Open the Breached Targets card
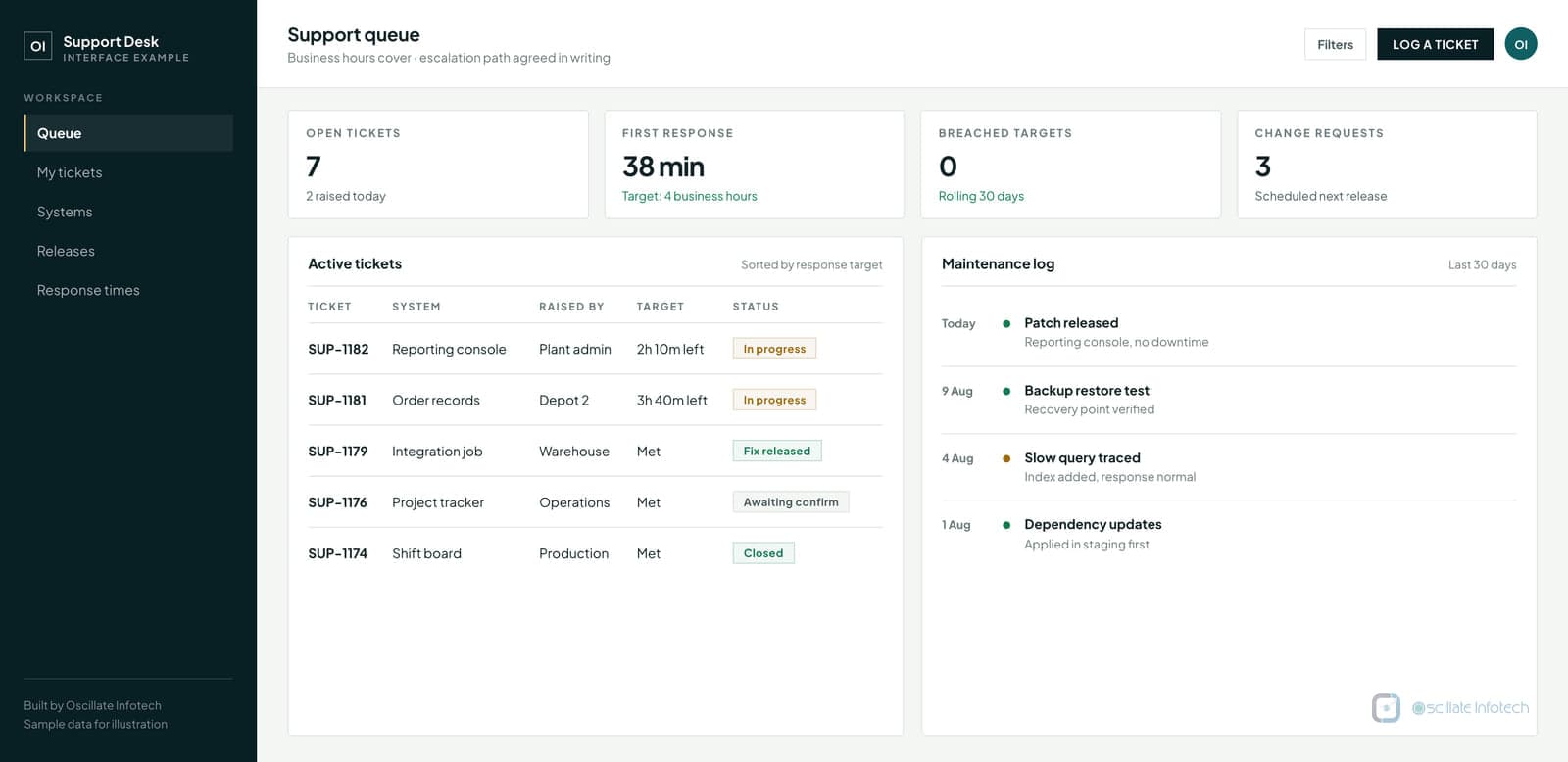1568x762 pixels. (1070, 165)
